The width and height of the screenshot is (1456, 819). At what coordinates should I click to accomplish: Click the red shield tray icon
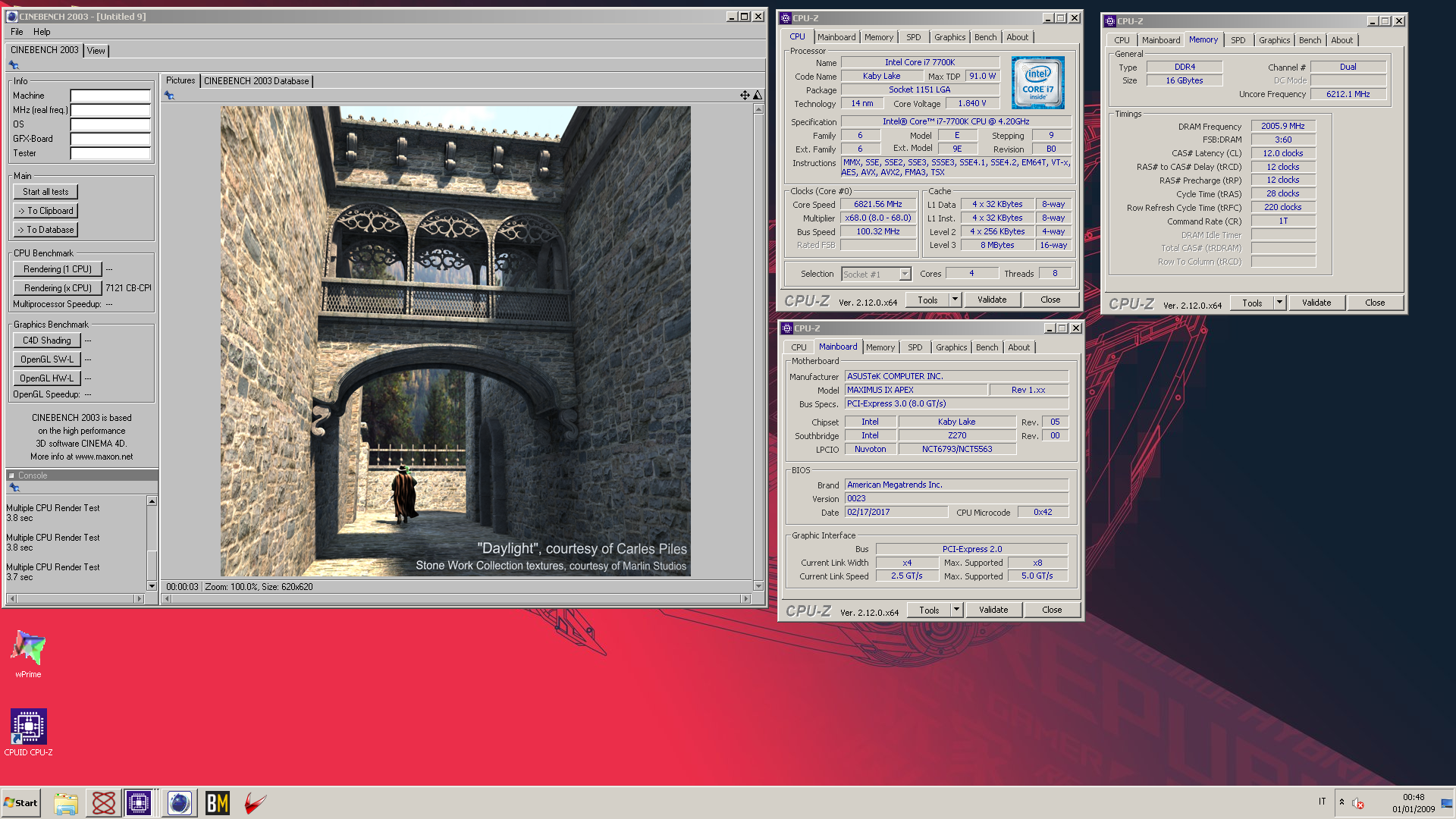(1358, 803)
